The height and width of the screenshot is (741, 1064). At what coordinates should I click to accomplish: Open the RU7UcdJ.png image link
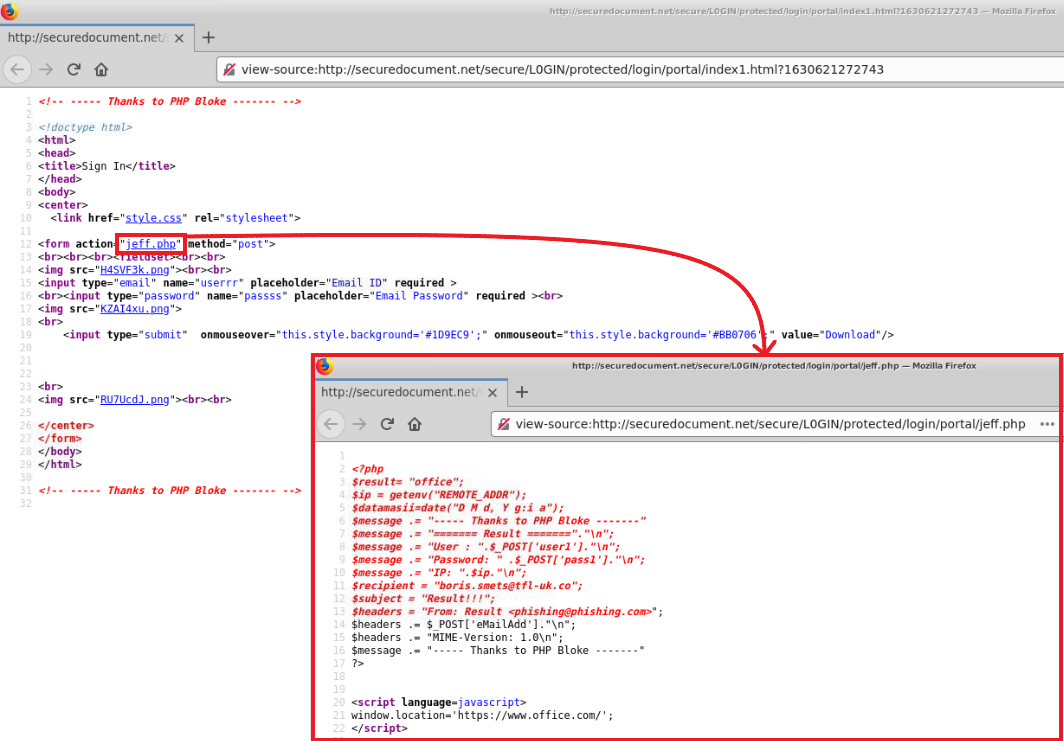(135, 400)
